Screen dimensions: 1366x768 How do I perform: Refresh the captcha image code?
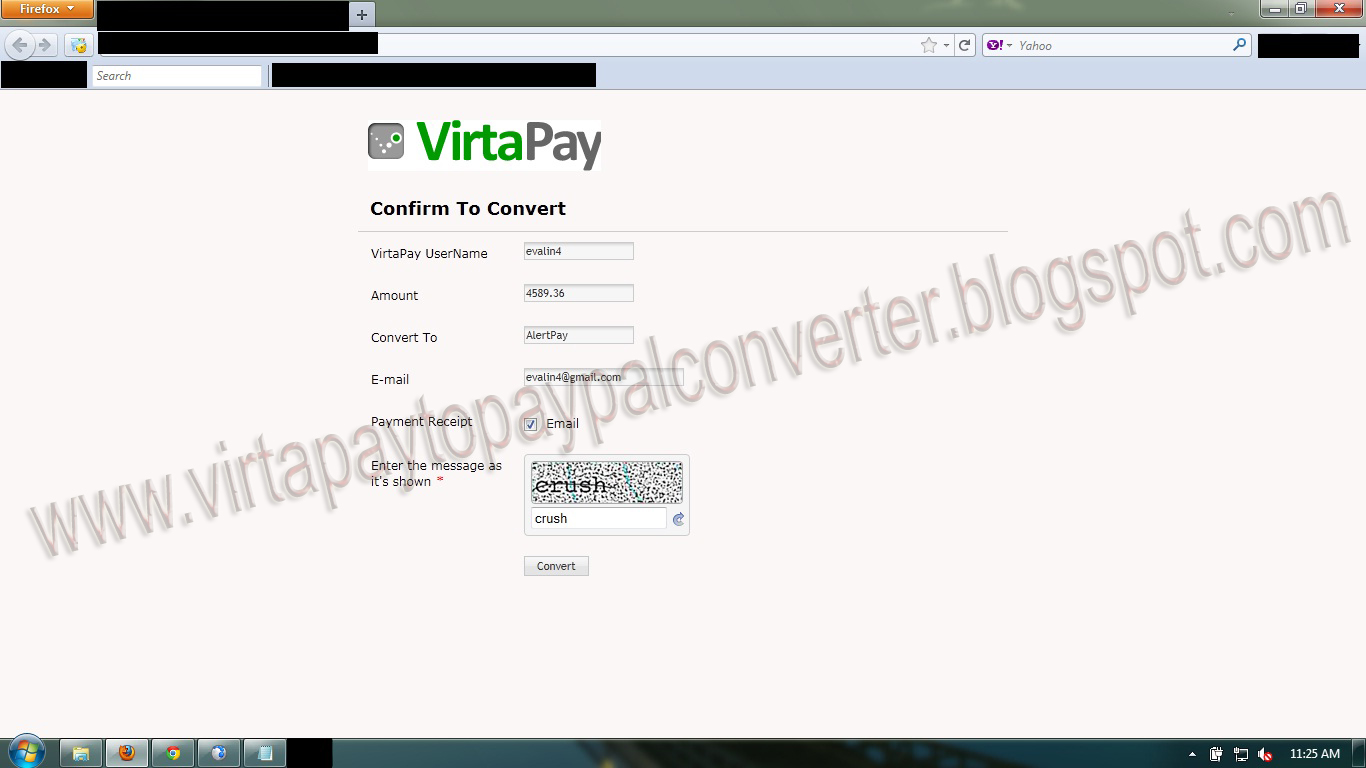678,519
